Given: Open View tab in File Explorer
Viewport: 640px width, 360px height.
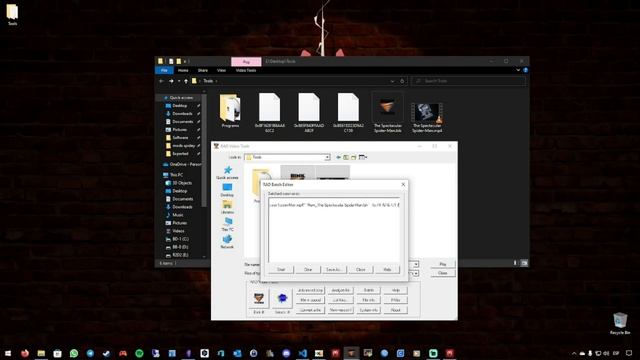Looking at the screenshot, I should (x=221, y=70).
